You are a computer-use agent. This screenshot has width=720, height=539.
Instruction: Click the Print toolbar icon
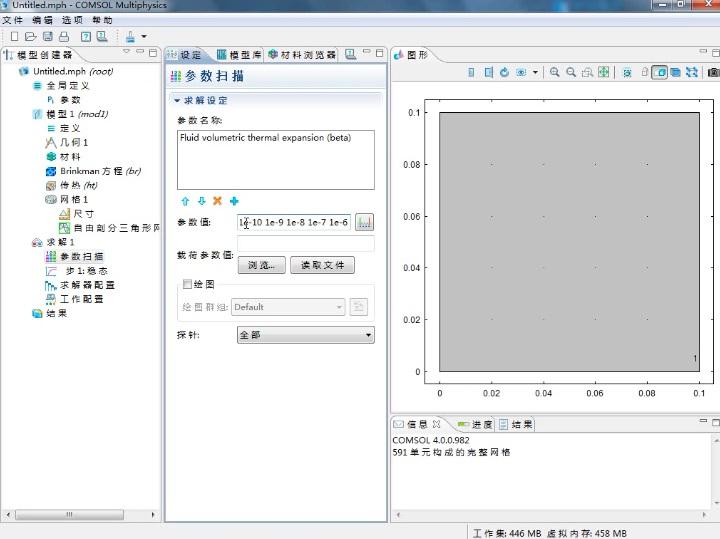click(x=64, y=36)
